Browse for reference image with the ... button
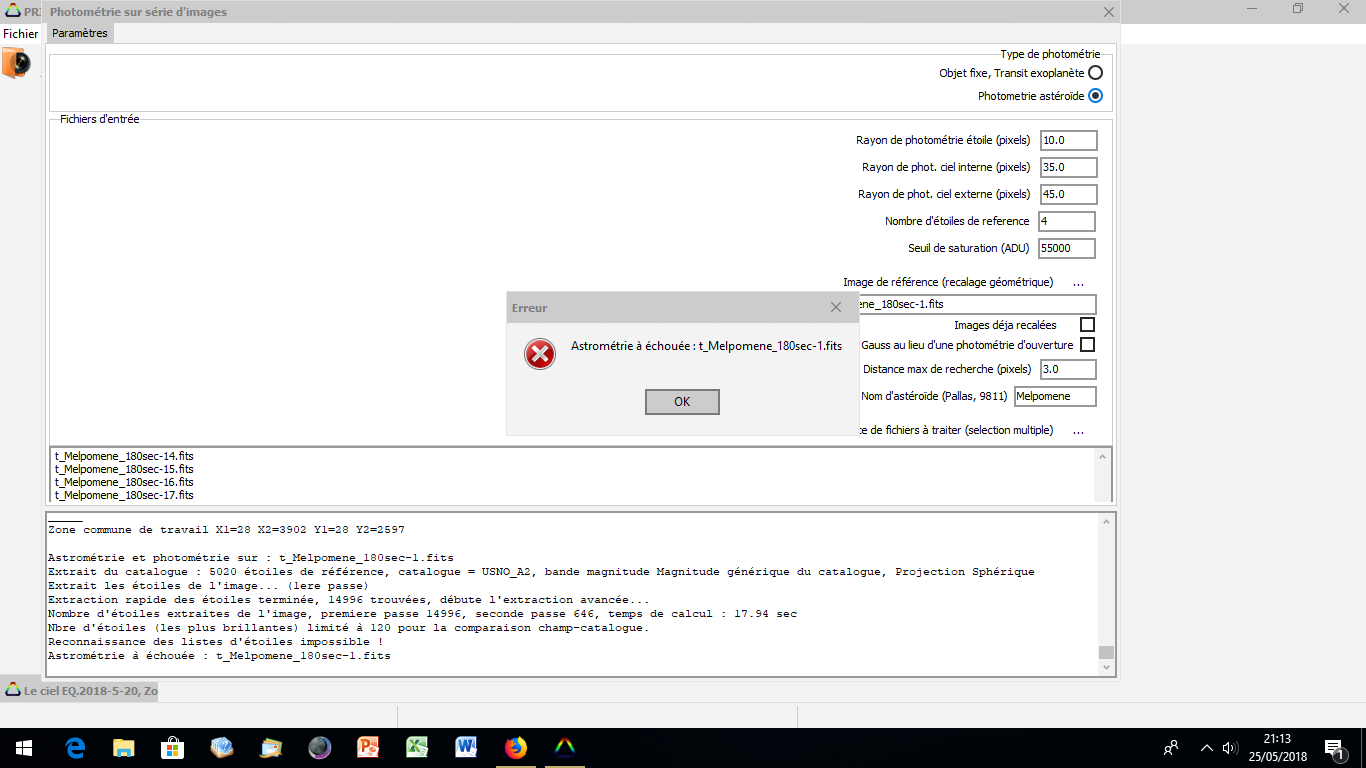The height and width of the screenshot is (768, 1366). pos(1078,283)
